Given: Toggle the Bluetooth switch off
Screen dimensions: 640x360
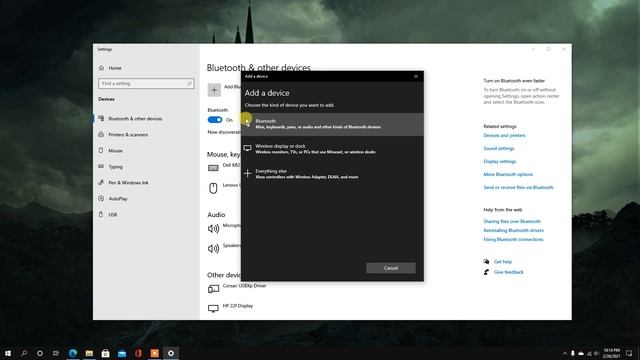Looking at the screenshot, I should point(215,120).
